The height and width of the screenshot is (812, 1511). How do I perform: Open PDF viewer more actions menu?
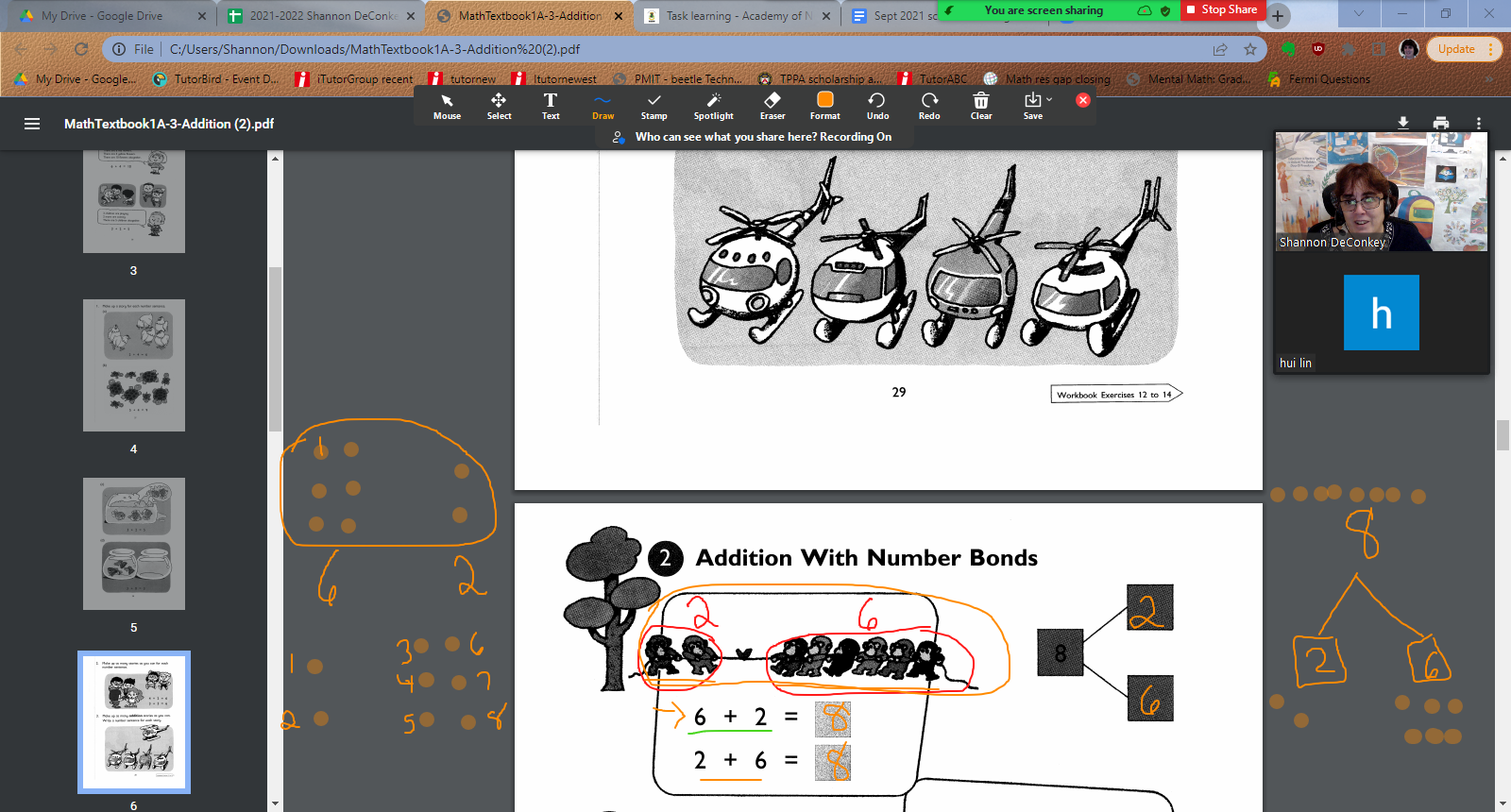[x=1479, y=123]
